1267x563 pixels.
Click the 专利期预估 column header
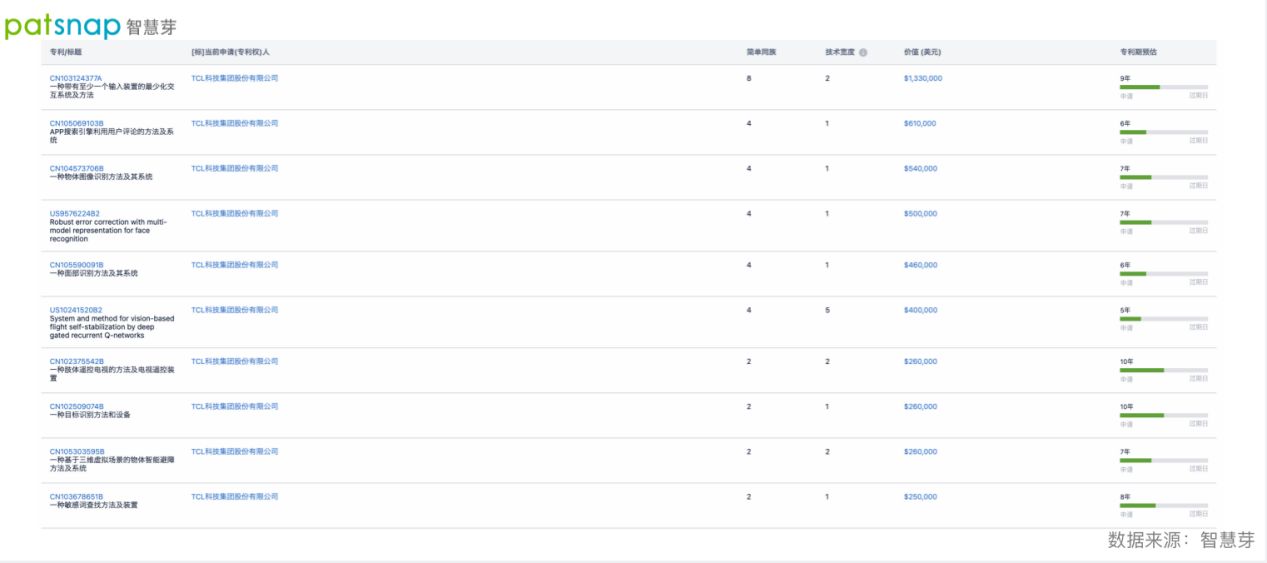click(x=1138, y=52)
